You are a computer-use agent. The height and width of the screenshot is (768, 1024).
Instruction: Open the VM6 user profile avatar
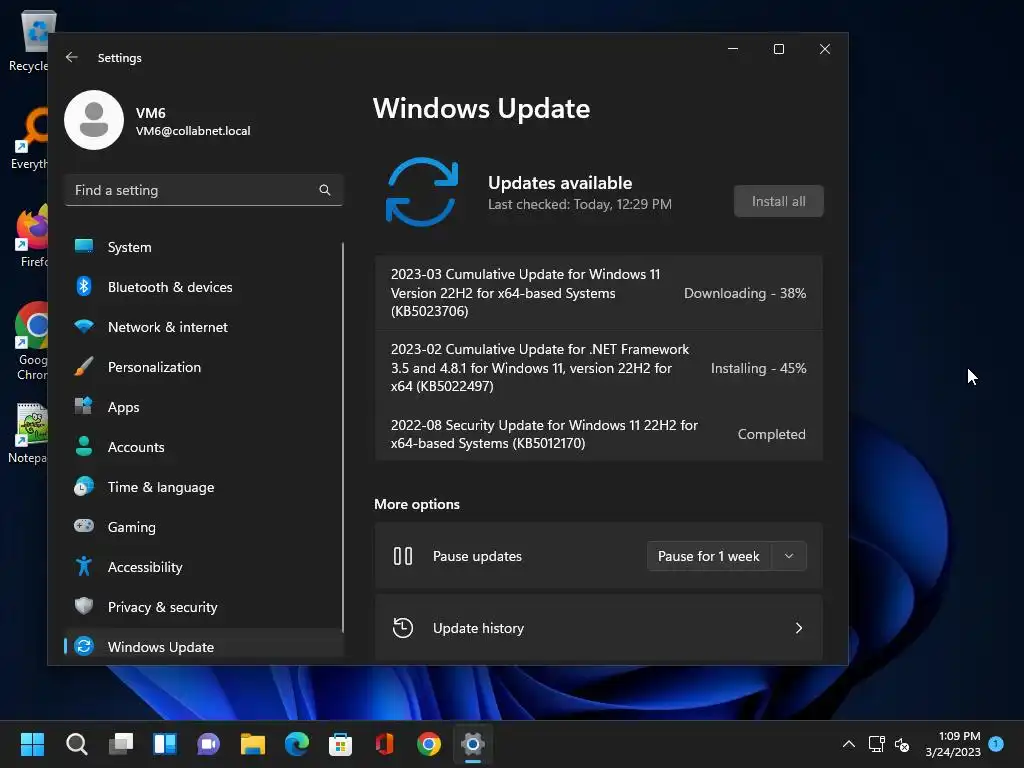click(x=94, y=120)
